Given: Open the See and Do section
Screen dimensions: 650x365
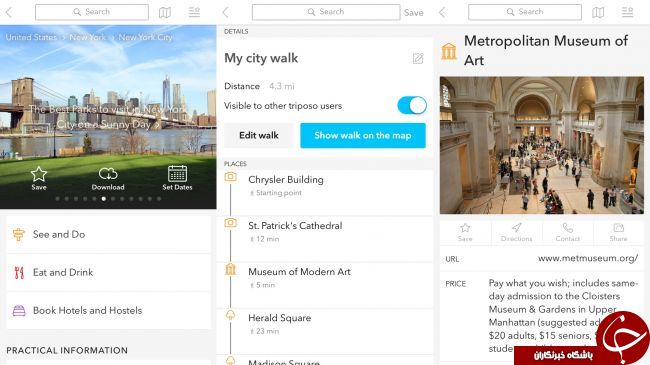Looking at the screenshot, I should point(109,234).
